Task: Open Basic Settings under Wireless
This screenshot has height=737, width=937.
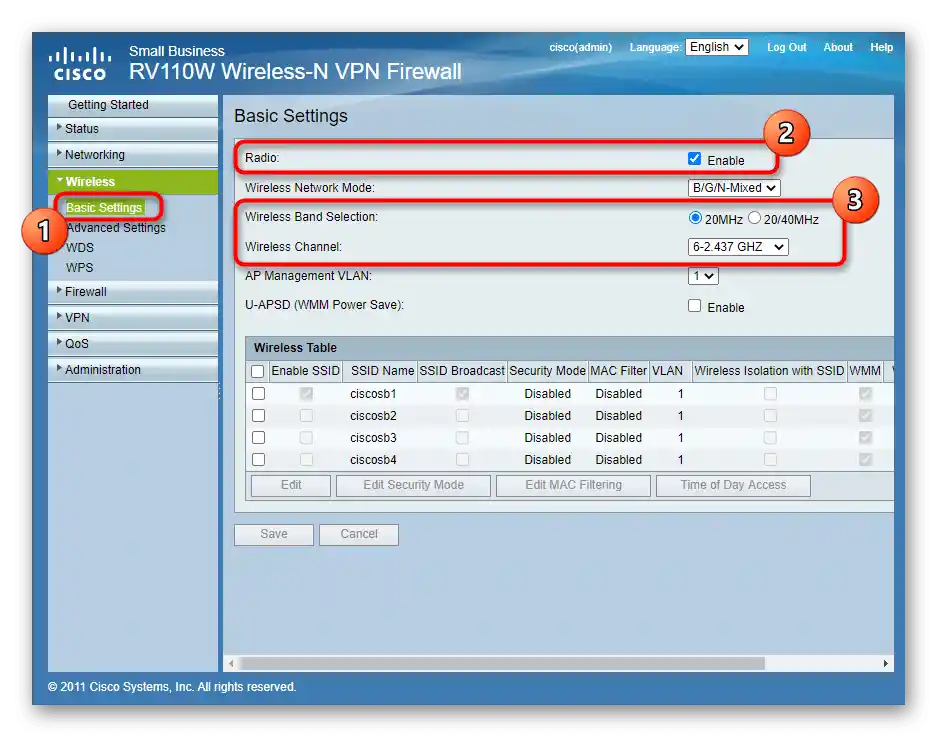Action: (104, 207)
